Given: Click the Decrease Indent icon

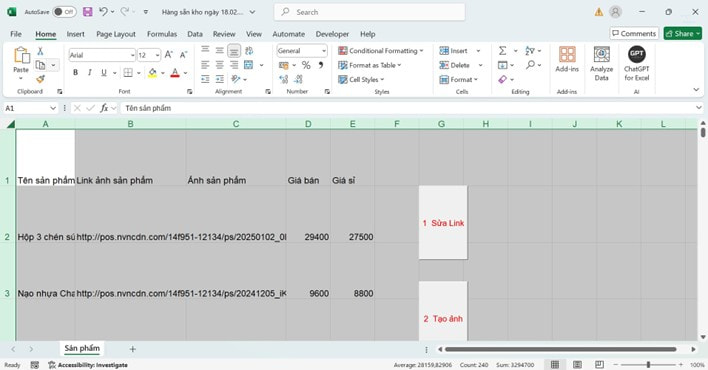Looking at the screenshot, I should [205, 80].
